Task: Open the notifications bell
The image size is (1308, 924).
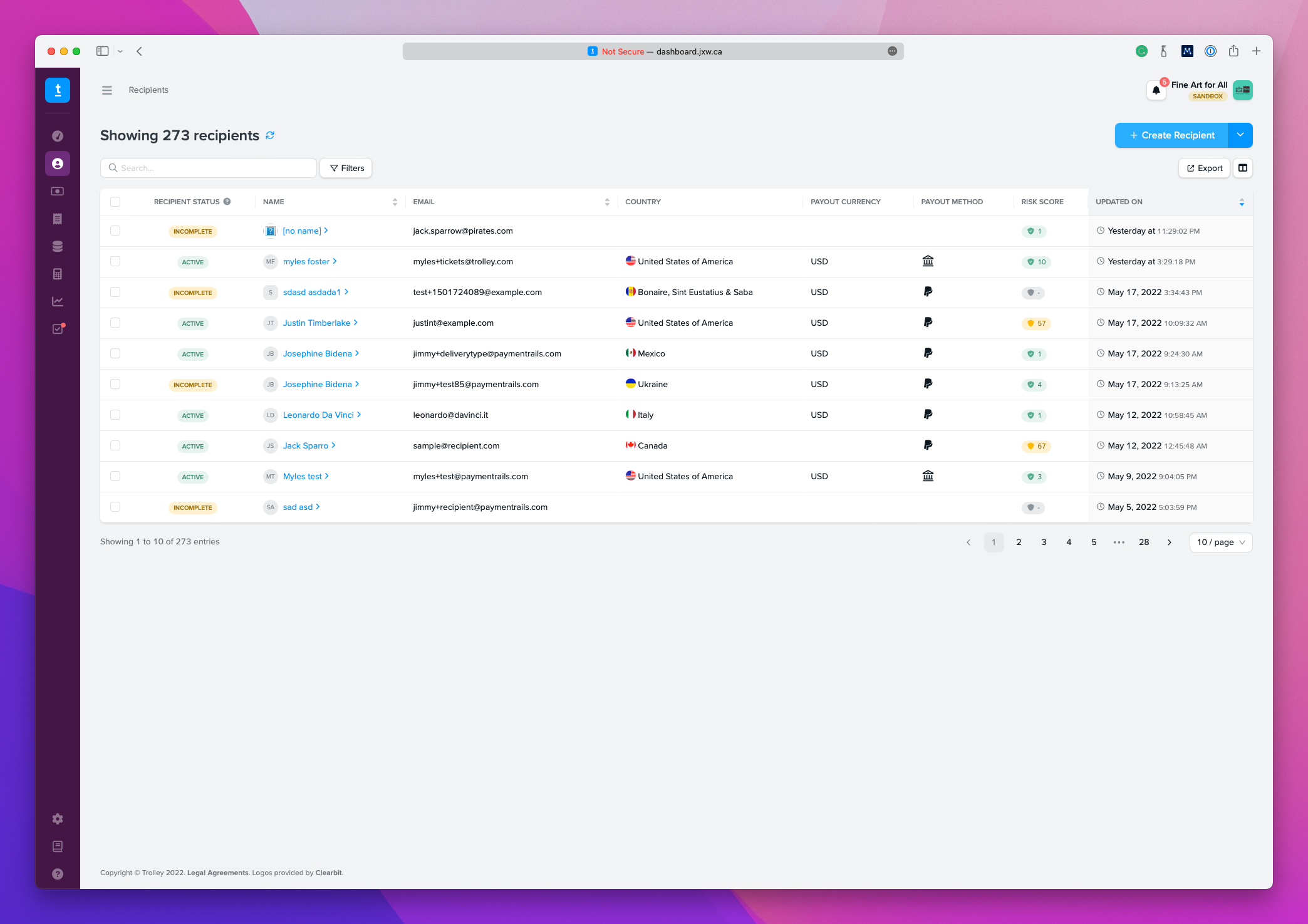Action: coord(1156,90)
